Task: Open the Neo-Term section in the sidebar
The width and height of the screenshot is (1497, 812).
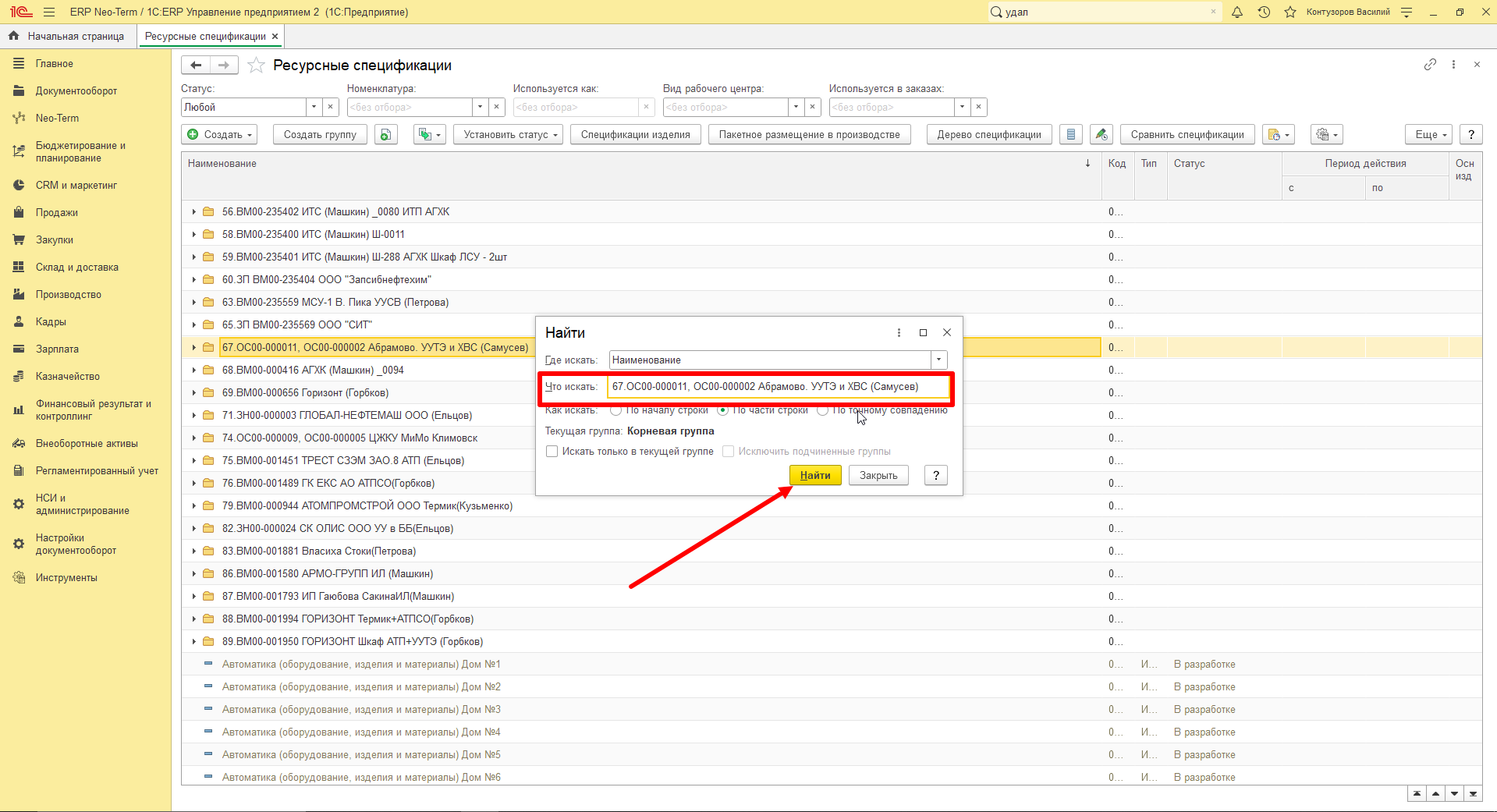Action: 57,118
